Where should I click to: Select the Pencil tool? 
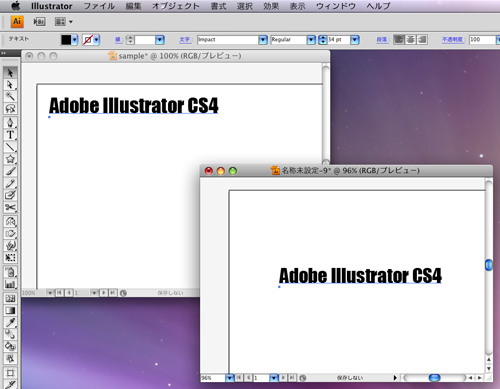(10, 183)
